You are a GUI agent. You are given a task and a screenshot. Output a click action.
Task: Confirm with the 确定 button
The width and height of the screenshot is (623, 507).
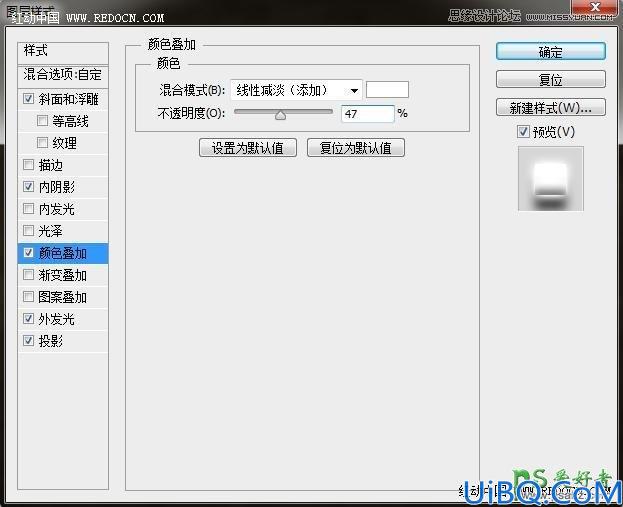(x=551, y=52)
